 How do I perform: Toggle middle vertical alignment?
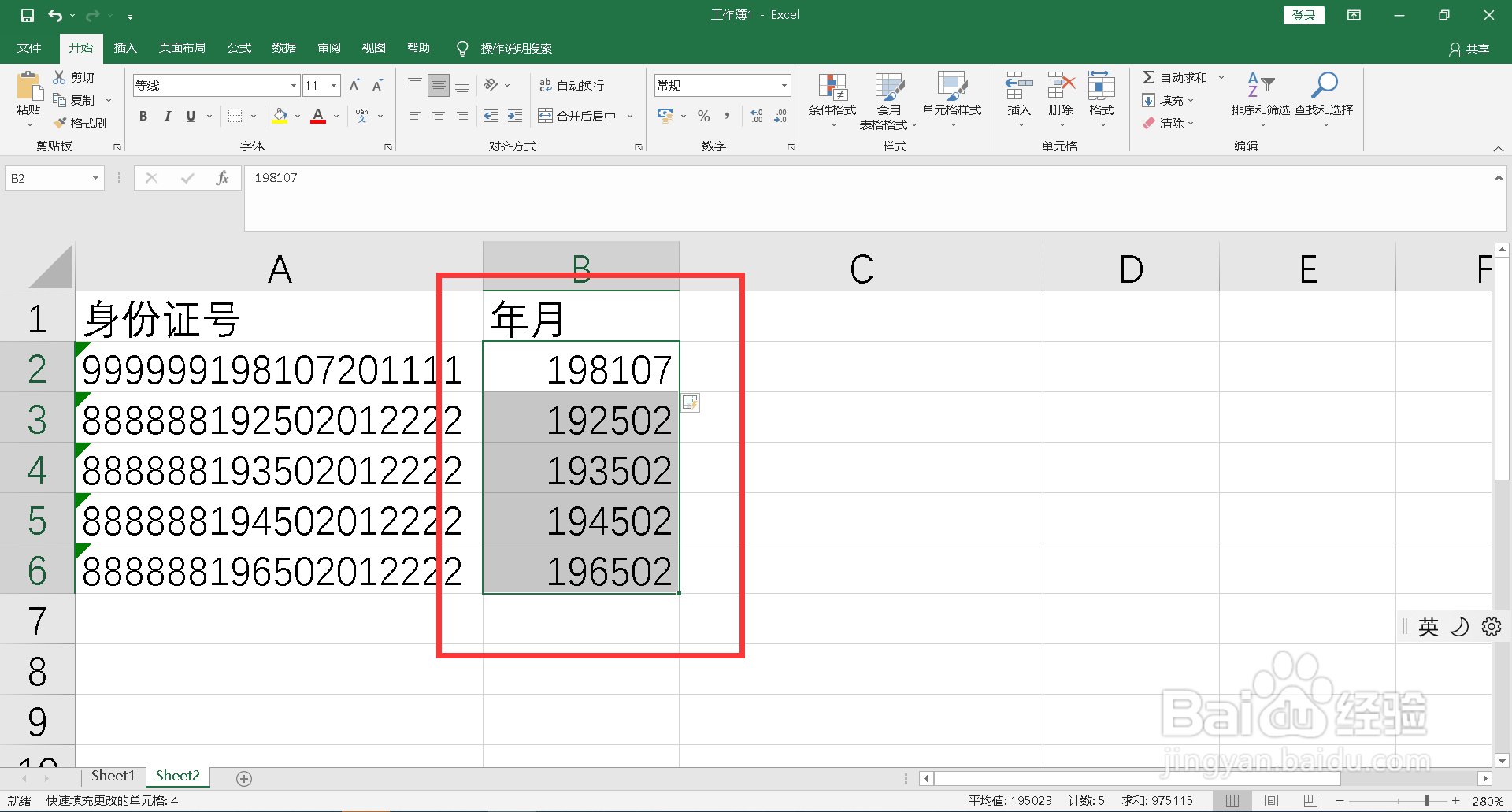pyautogui.click(x=439, y=85)
